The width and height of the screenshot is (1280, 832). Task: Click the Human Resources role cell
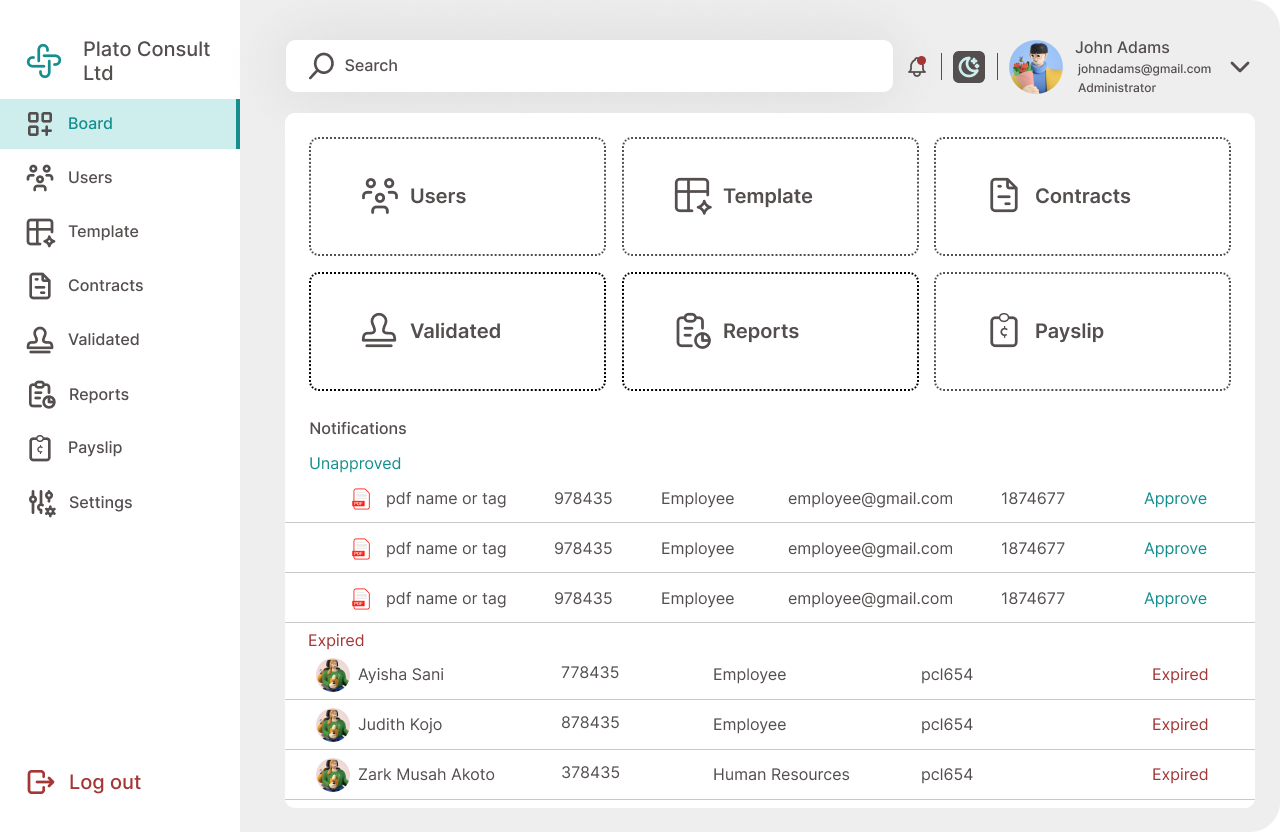click(x=781, y=775)
